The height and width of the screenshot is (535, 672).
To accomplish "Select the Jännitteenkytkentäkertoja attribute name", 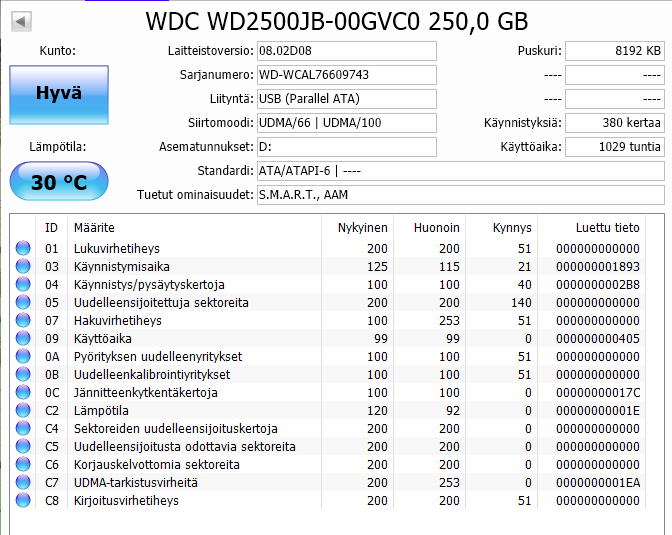I will tap(146, 393).
